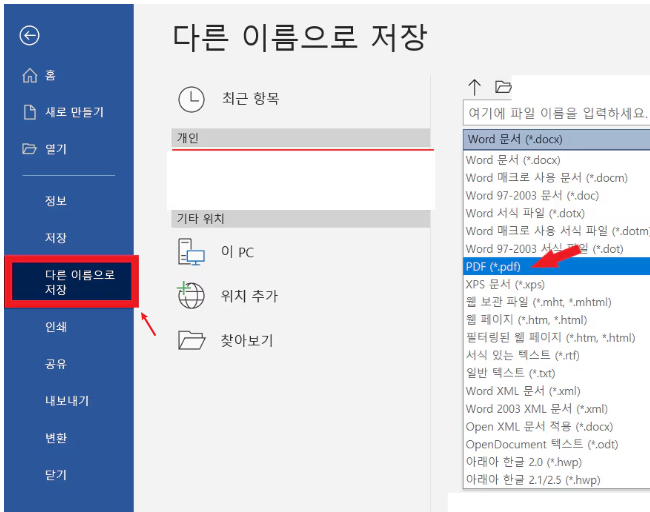Select 일반 텍스트 (*.txt) option
The height and width of the screenshot is (512, 650).
[556, 373]
